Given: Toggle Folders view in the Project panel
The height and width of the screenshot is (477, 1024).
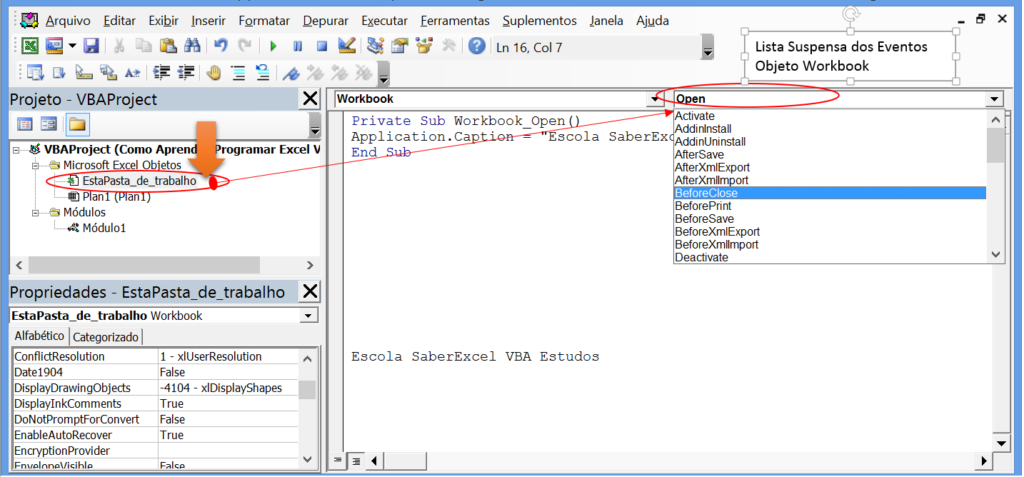Looking at the screenshot, I should [77, 124].
